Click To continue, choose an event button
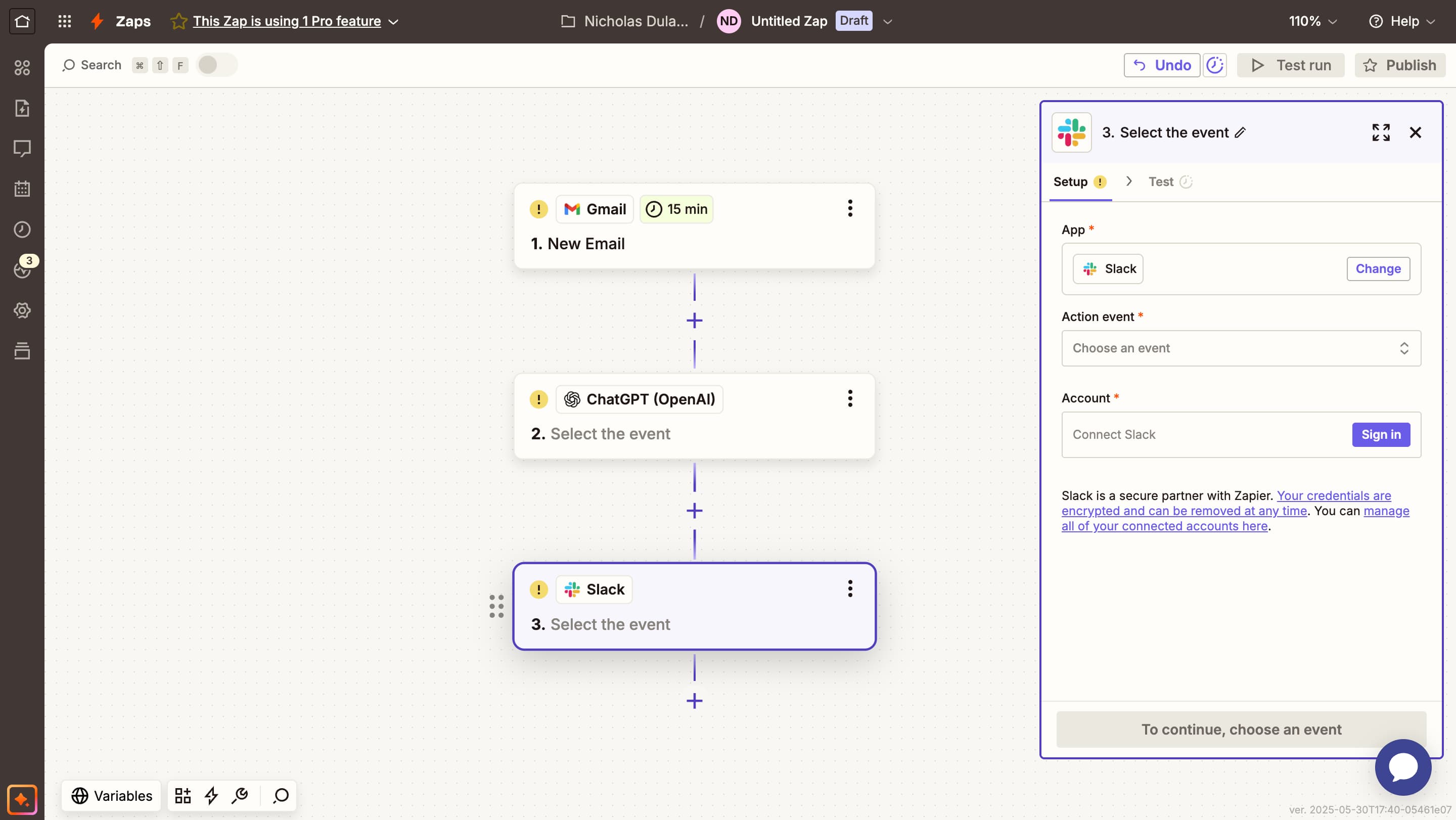The image size is (1456, 820). pos(1241,730)
